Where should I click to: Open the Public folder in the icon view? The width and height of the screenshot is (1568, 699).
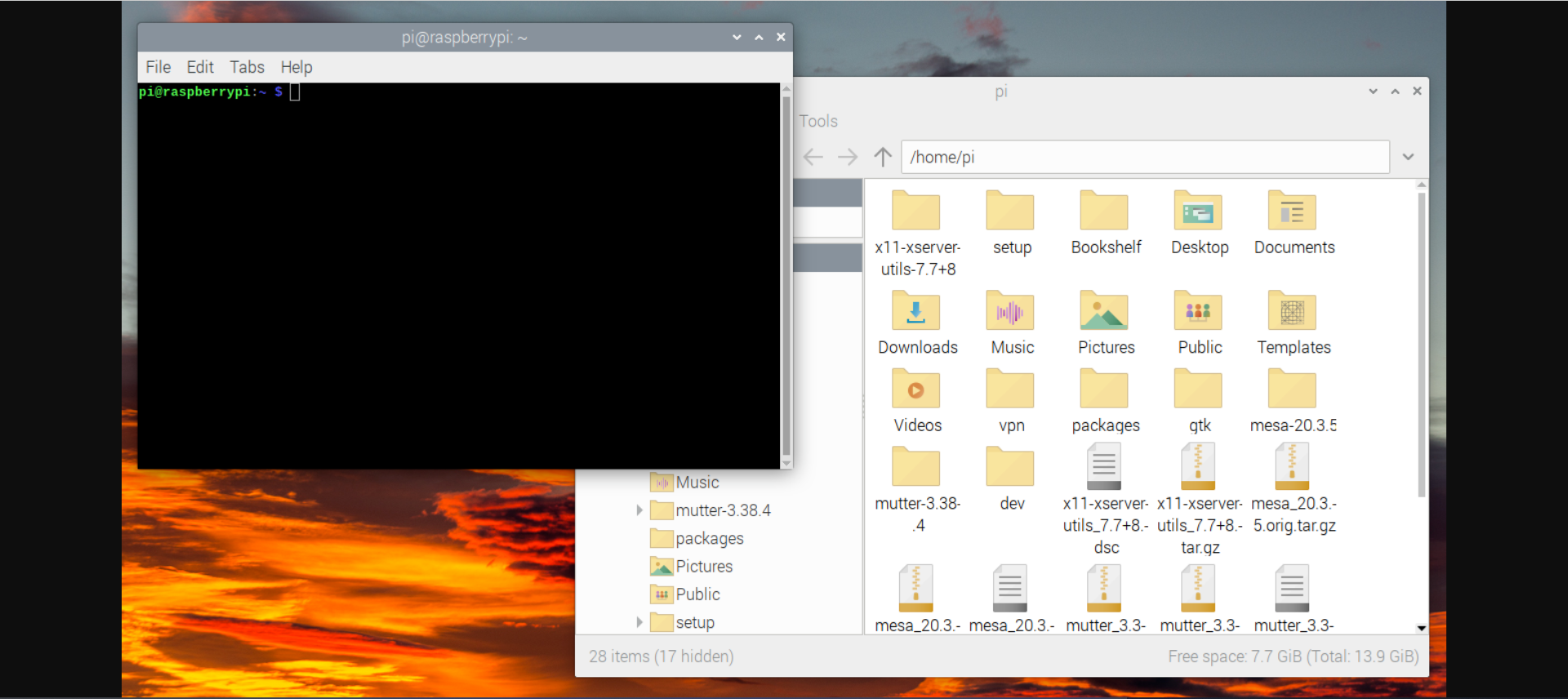(x=1198, y=311)
